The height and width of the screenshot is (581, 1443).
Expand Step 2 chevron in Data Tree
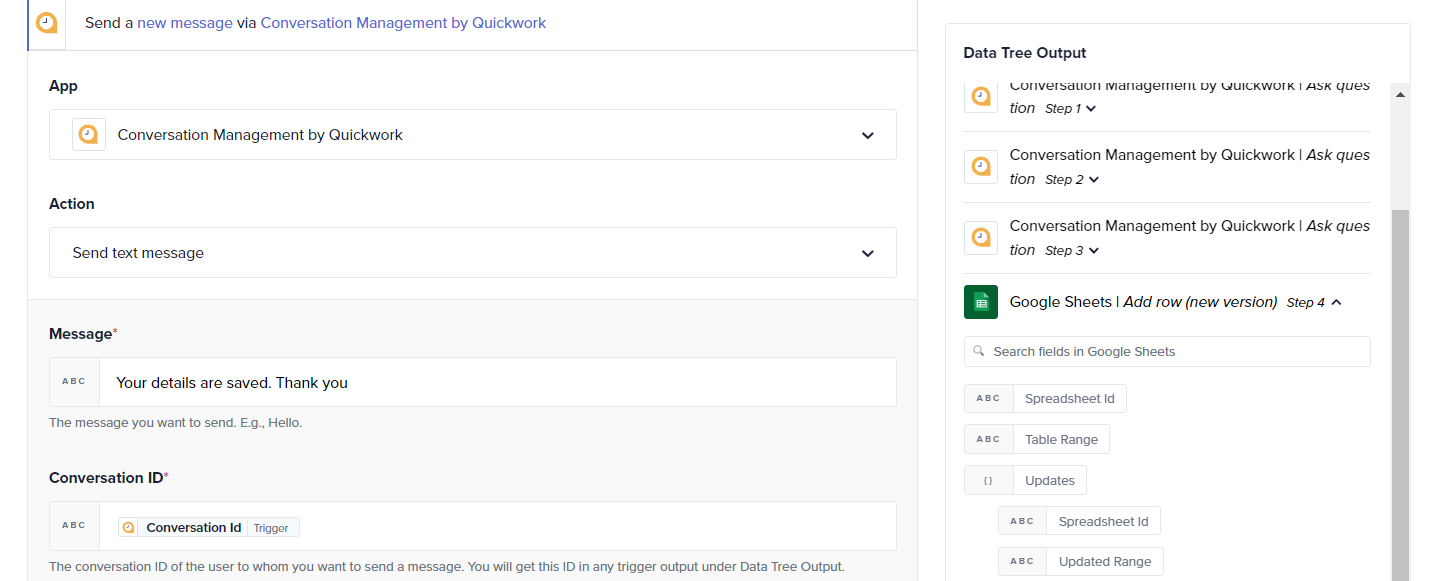click(1094, 180)
